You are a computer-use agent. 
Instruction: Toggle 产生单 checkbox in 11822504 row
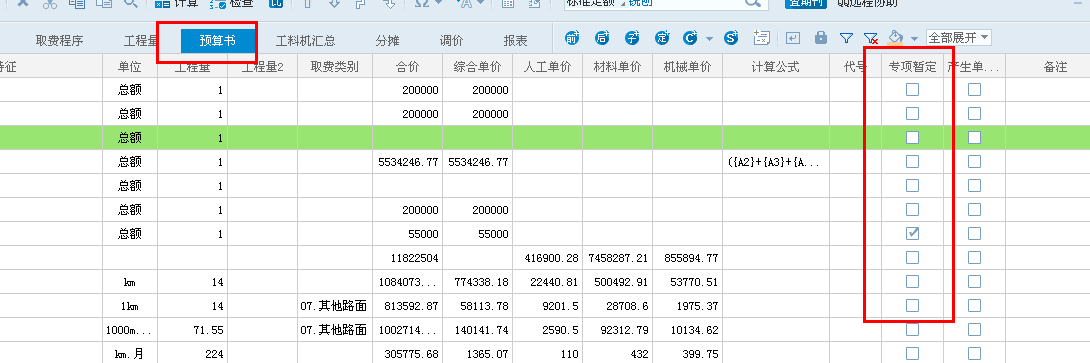click(975, 257)
